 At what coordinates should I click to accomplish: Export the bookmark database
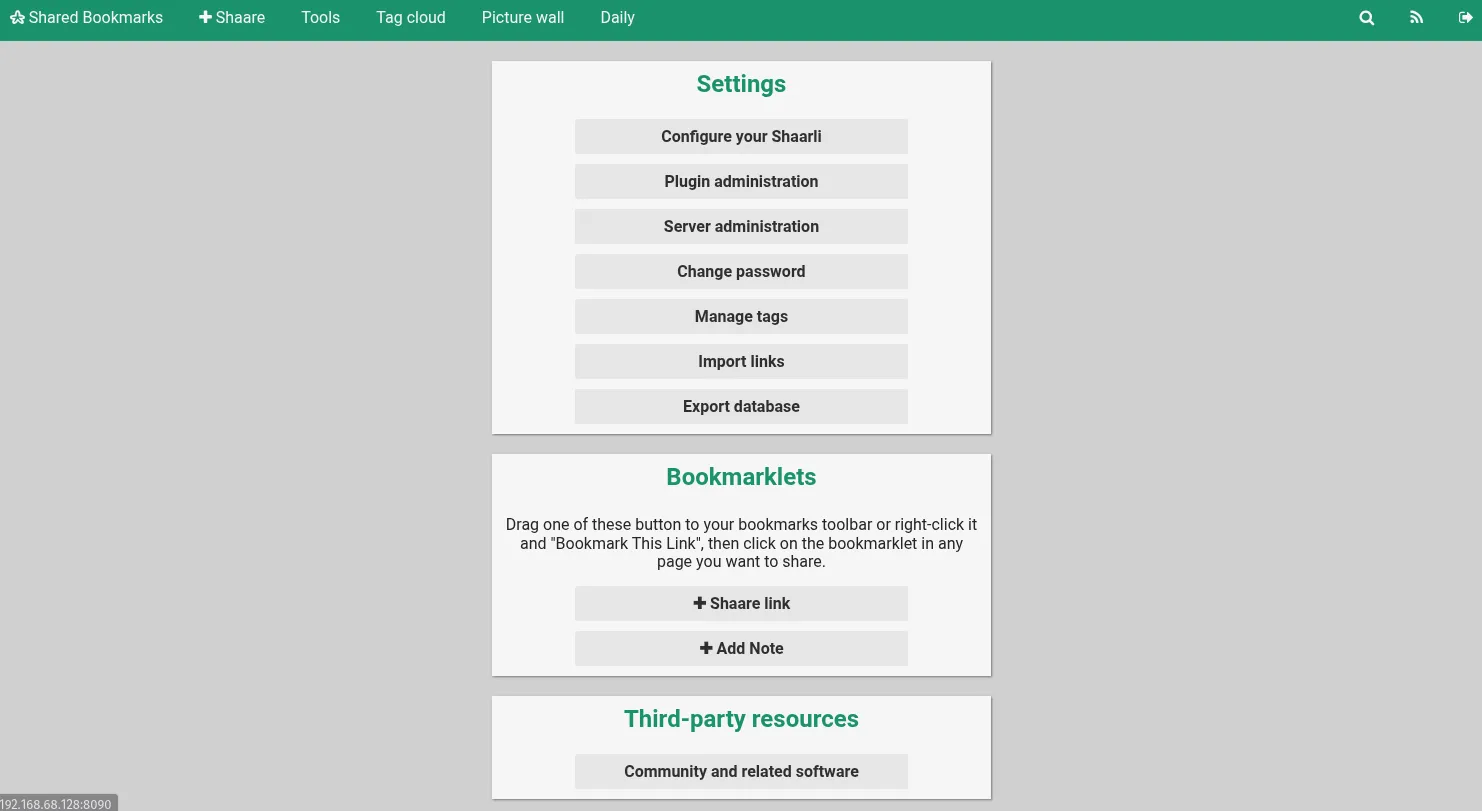pyautogui.click(x=741, y=406)
